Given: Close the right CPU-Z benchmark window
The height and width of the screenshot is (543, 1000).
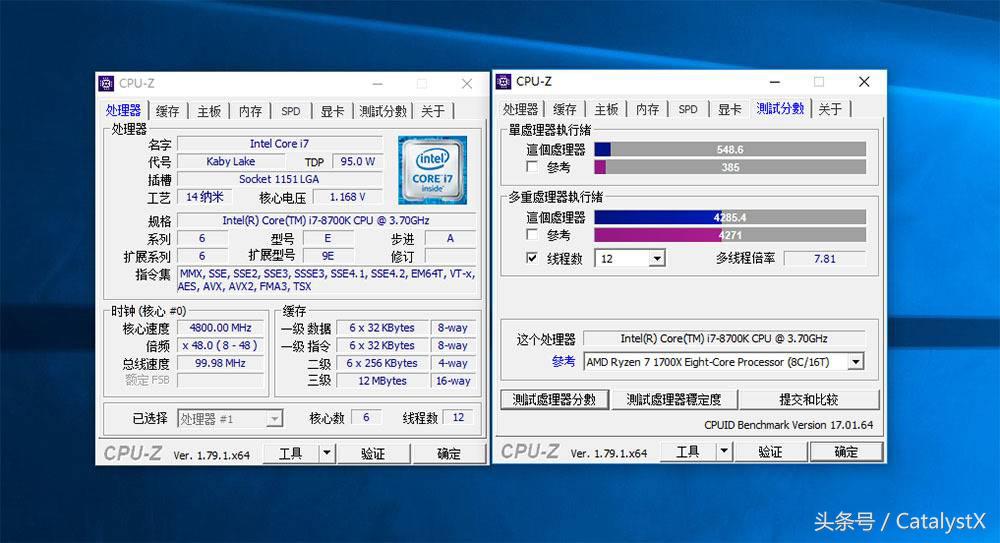Looking at the screenshot, I should 864,82.
